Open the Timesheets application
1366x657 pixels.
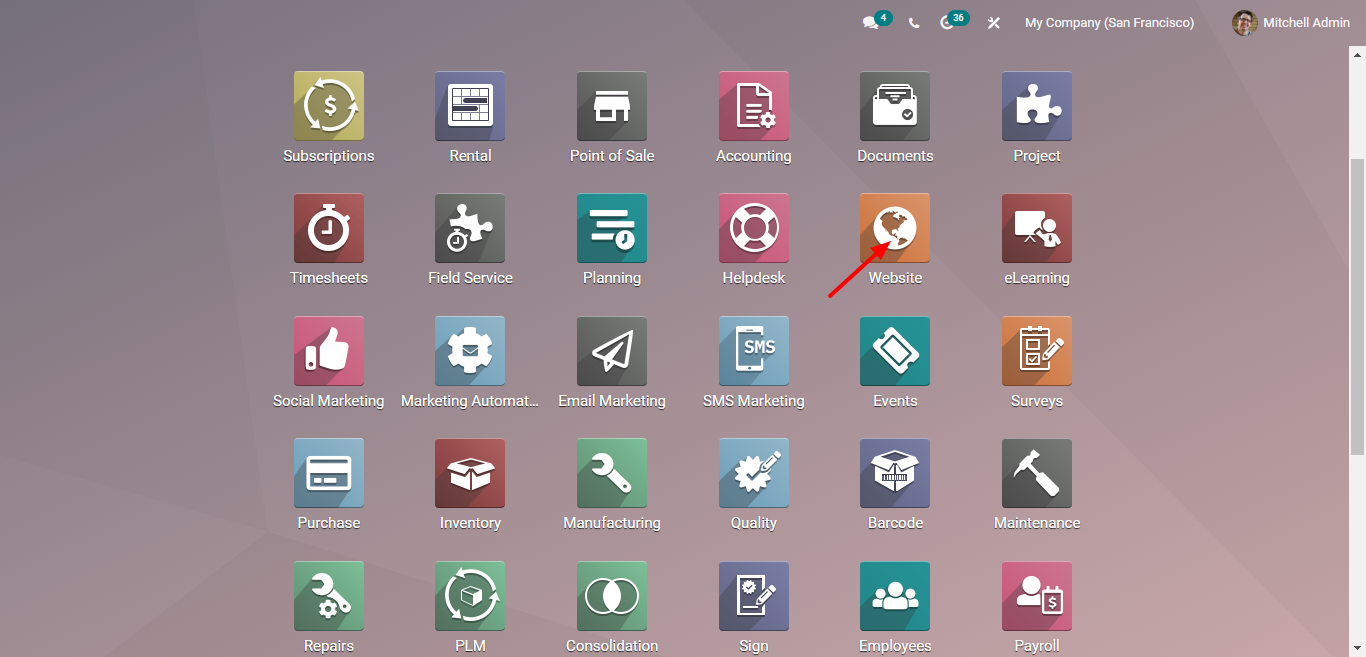pyautogui.click(x=328, y=228)
